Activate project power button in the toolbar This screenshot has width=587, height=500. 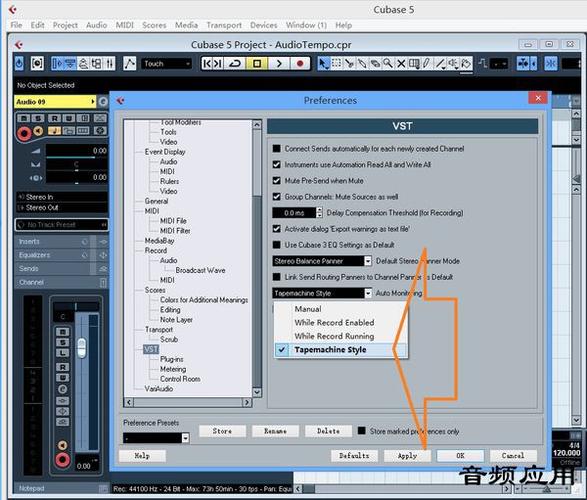click(19, 64)
